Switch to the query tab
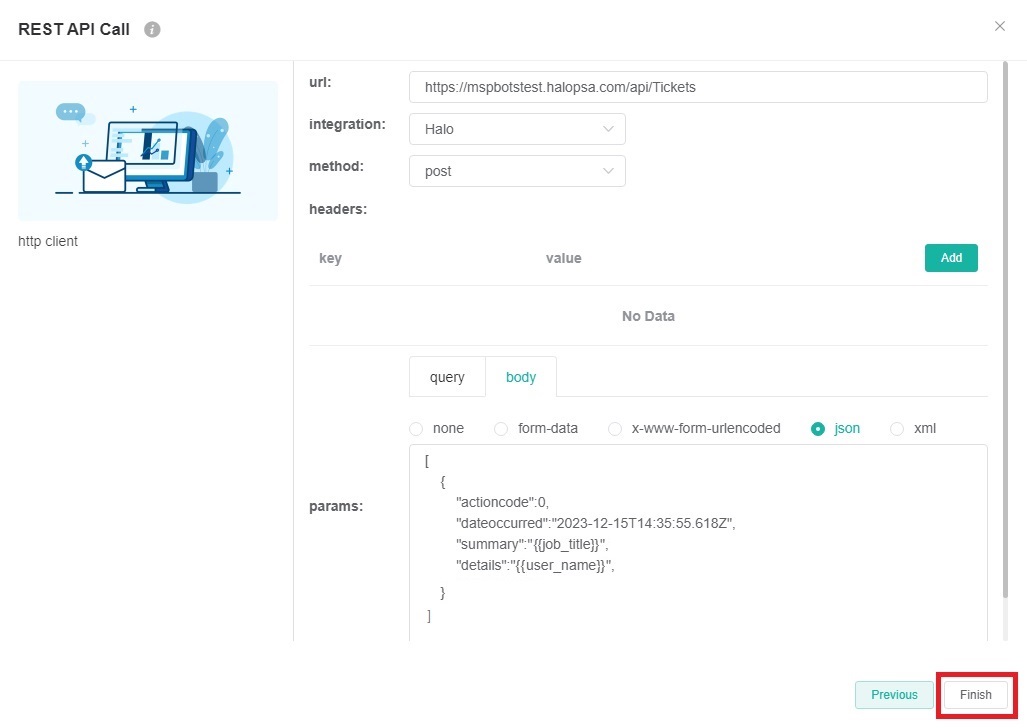The height and width of the screenshot is (728, 1027). [447, 377]
